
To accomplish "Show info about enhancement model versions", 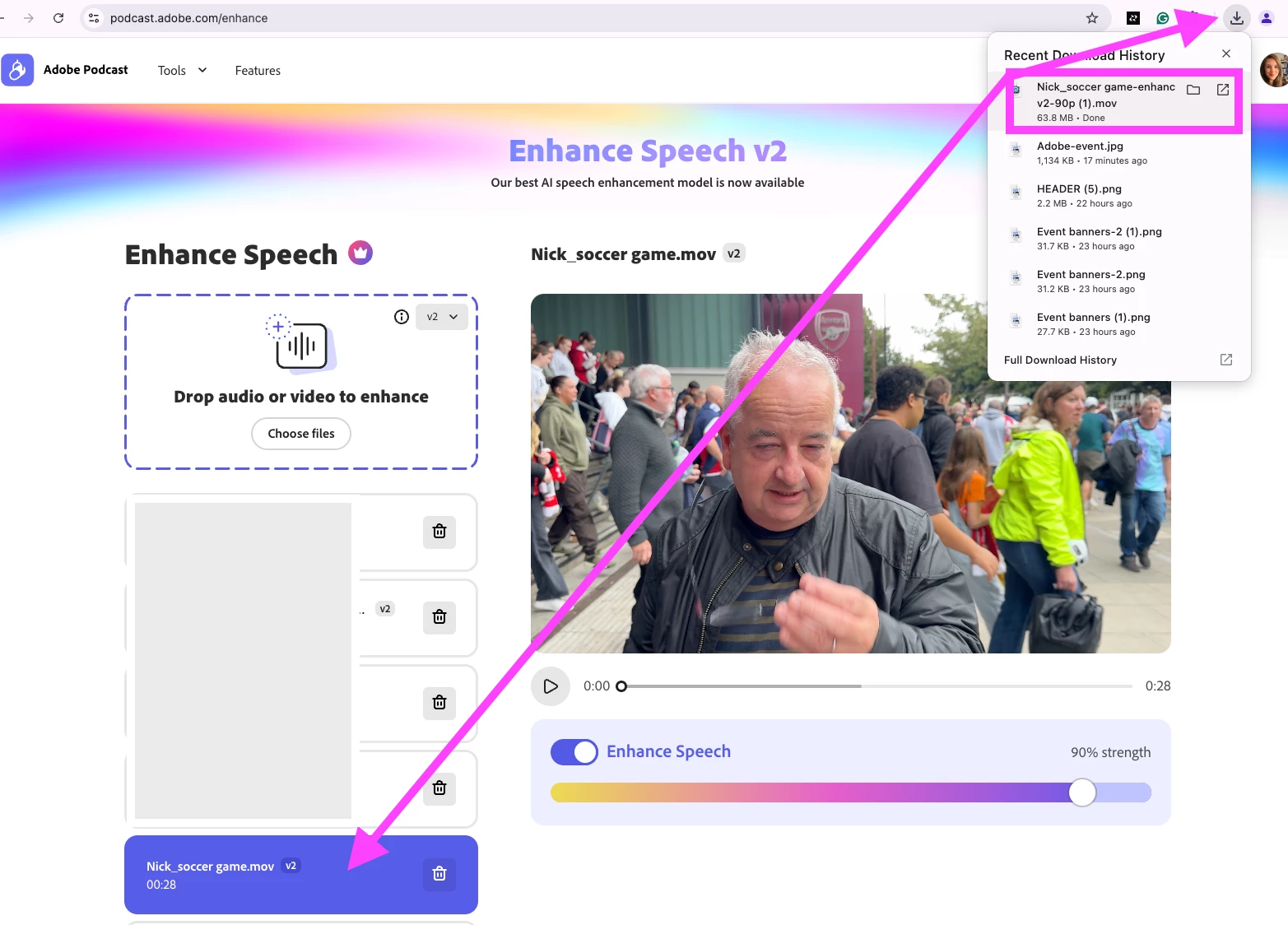I will 402,317.
